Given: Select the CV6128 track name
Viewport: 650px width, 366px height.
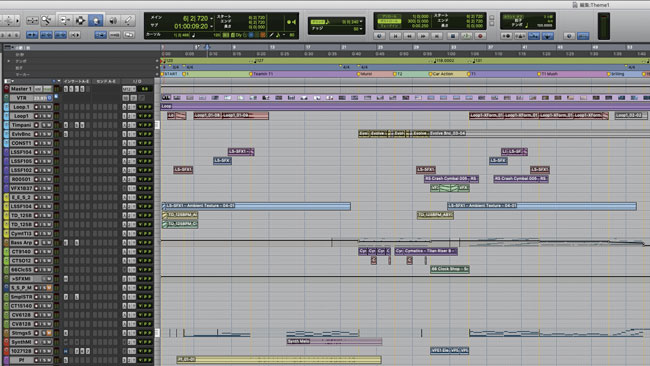Looking at the screenshot, I should pos(21,315).
